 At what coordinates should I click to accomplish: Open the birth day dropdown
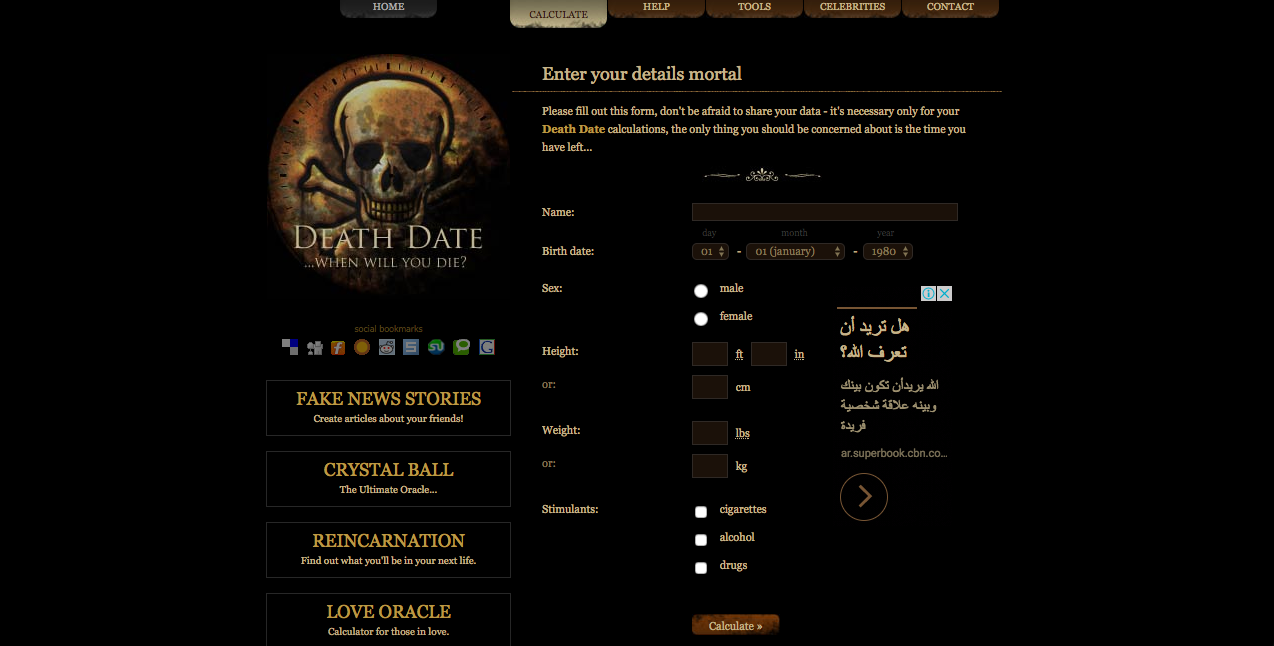710,252
